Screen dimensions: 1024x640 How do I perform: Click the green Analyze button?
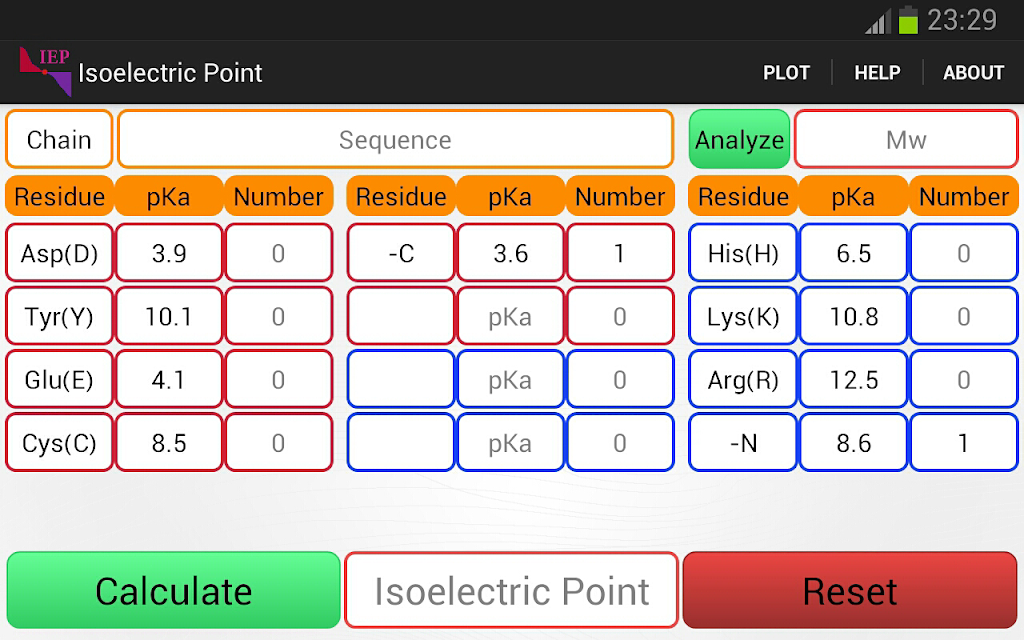tap(739, 139)
